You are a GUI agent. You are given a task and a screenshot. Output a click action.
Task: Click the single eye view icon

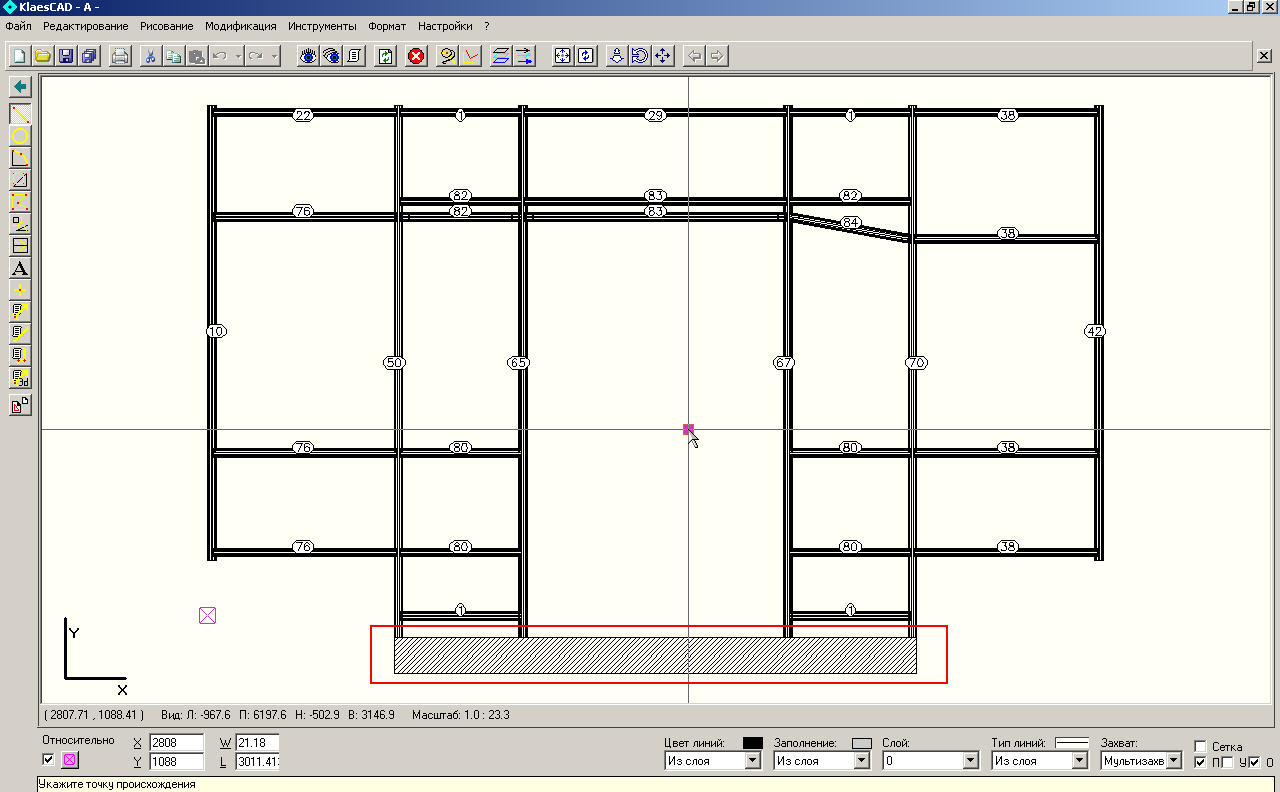click(308, 56)
